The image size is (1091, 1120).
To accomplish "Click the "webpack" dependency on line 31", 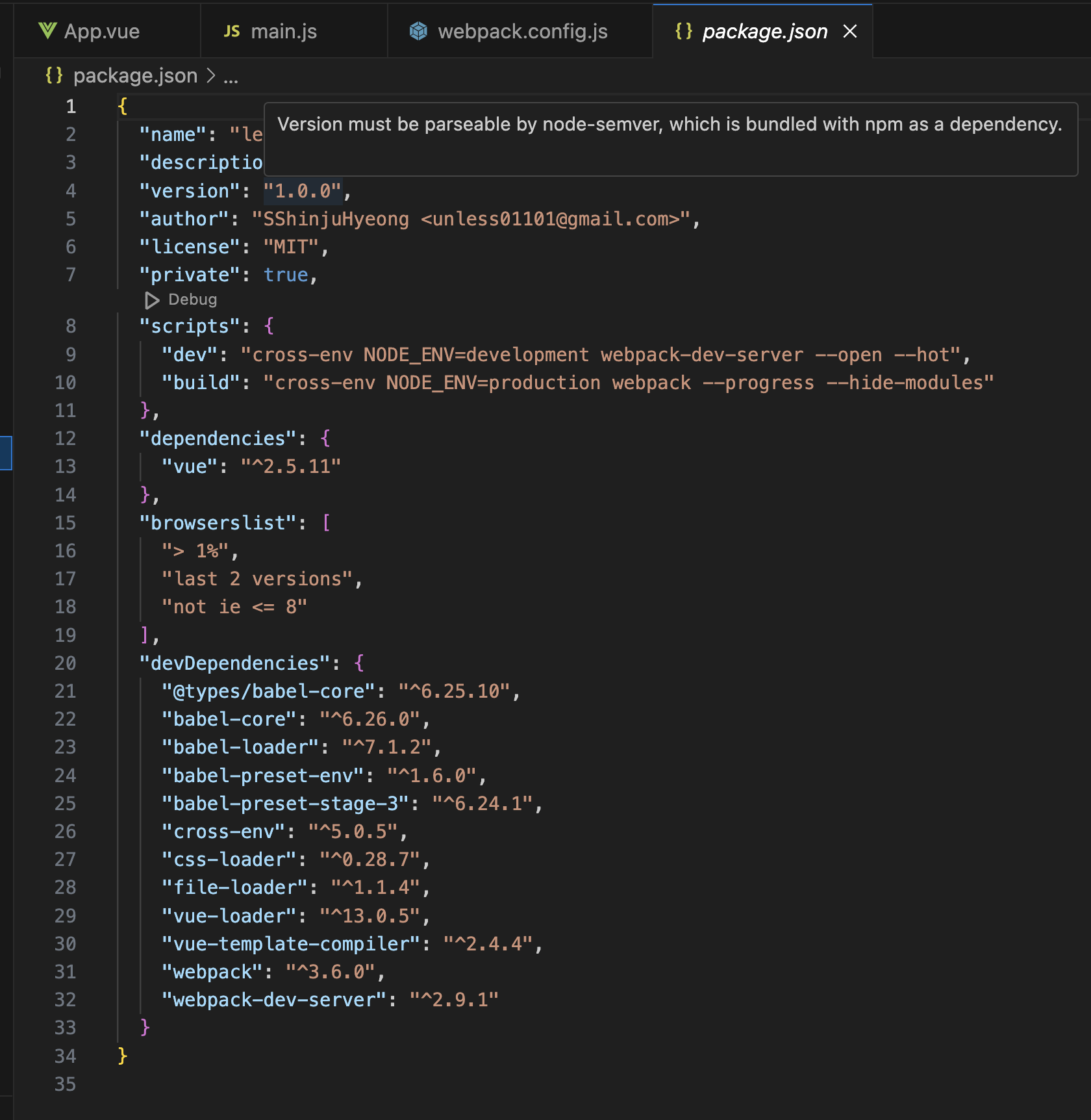I will tap(212, 972).
